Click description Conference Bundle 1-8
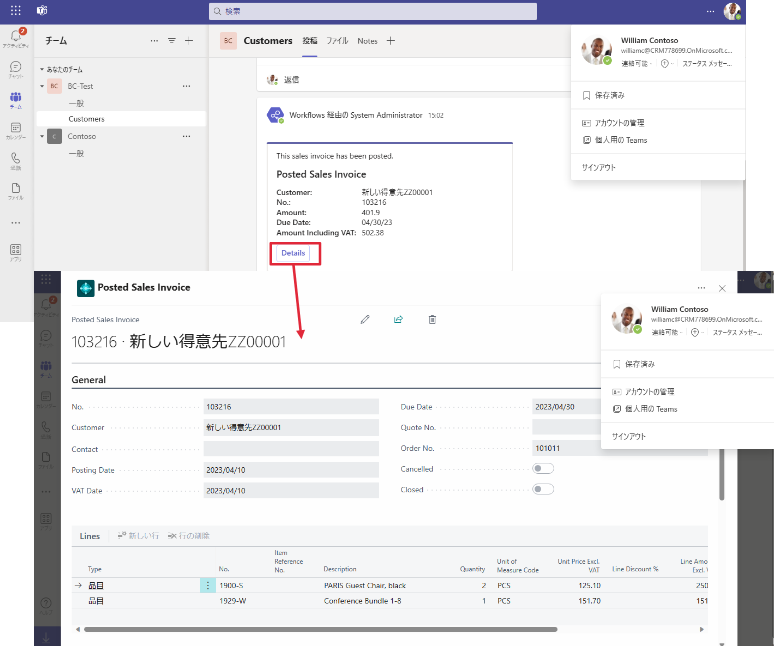774x646 pixels. [x=362, y=601]
